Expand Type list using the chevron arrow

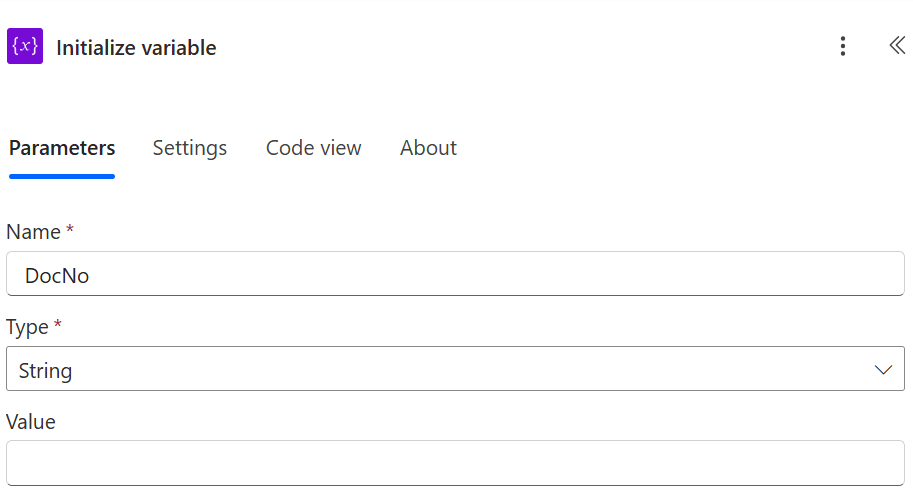point(883,370)
